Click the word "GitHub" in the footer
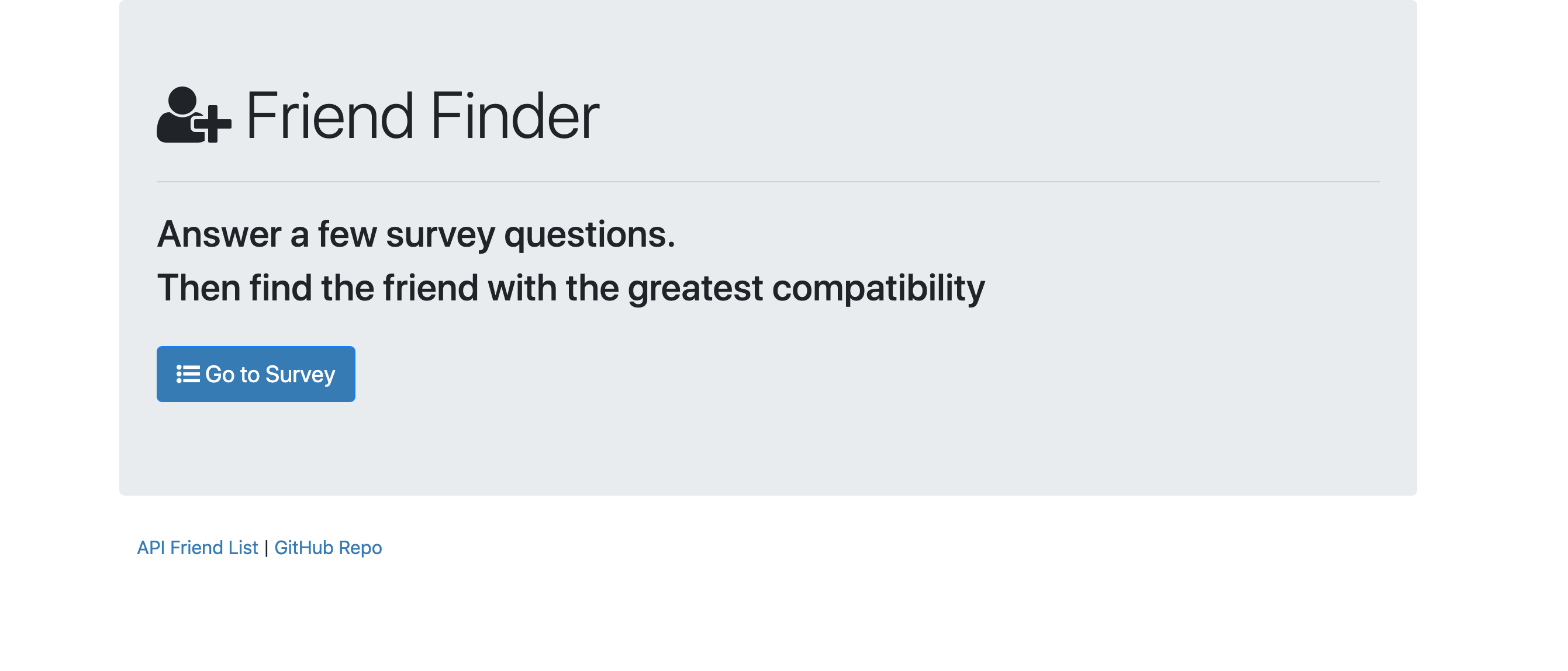The image size is (1568, 671). (x=304, y=548)
